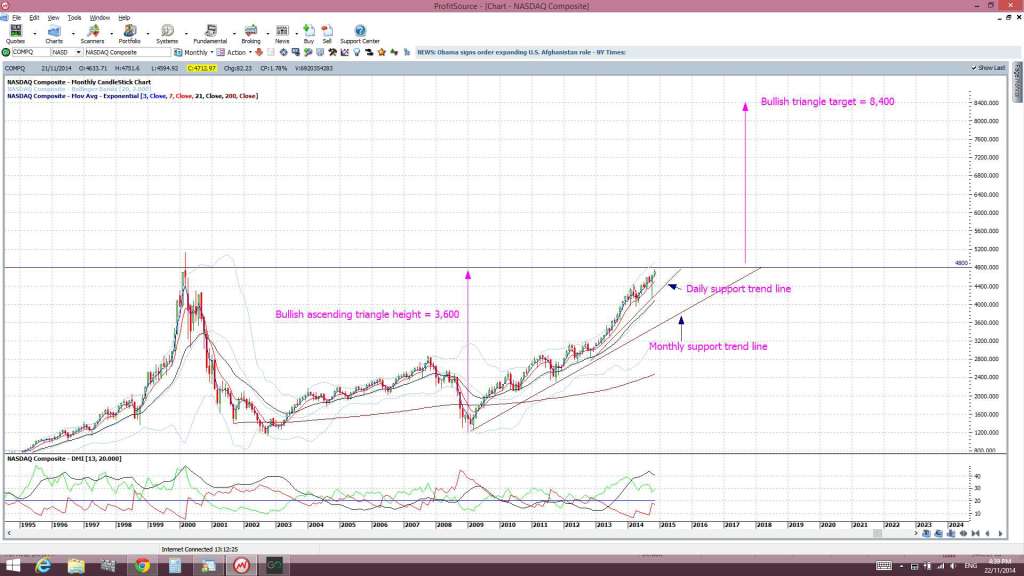The height and width of the screenshot is (576, 1024).
Task: Click the Buy order icon
Action: click(309, 33)
